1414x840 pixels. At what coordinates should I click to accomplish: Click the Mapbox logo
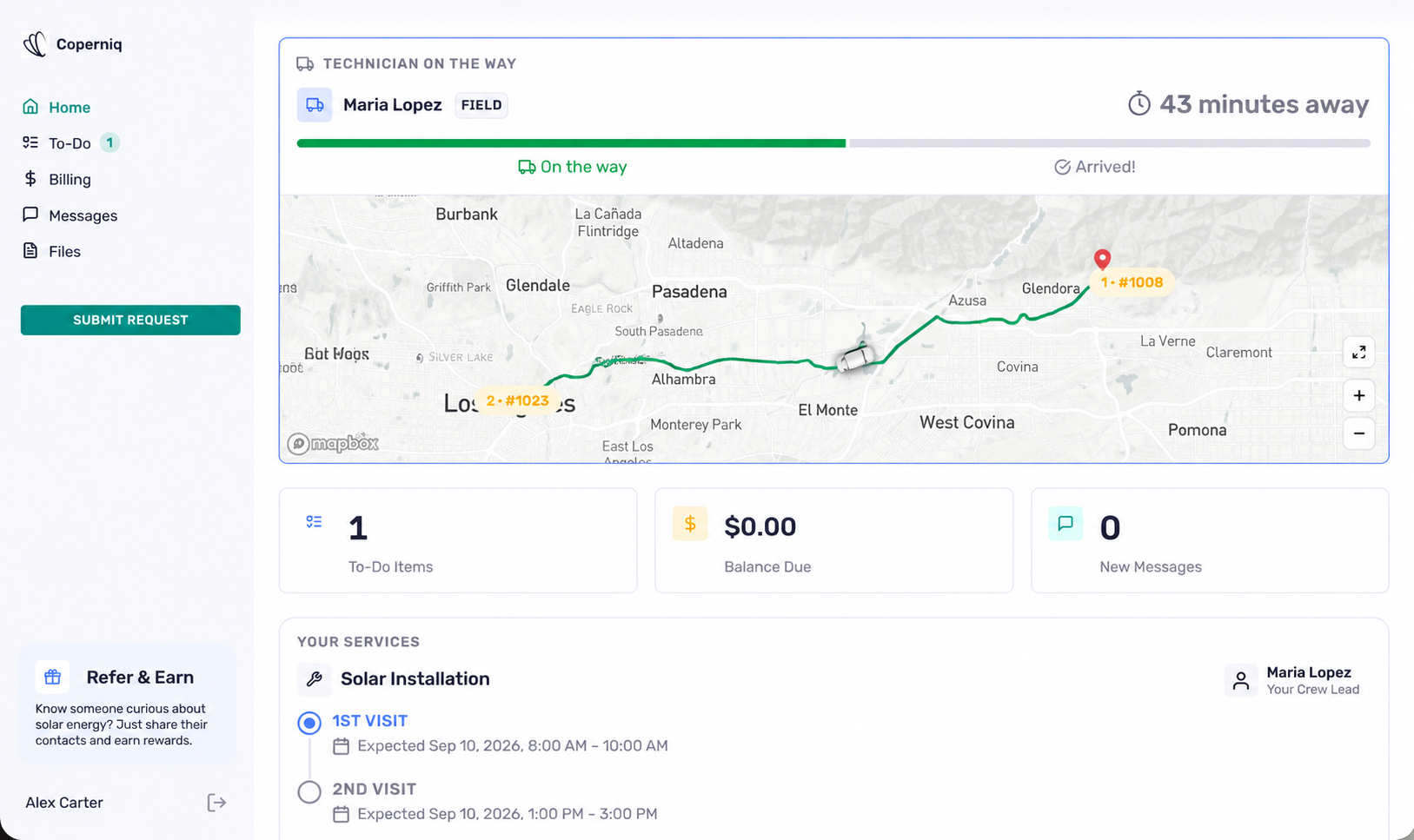(x=334, y=444)
